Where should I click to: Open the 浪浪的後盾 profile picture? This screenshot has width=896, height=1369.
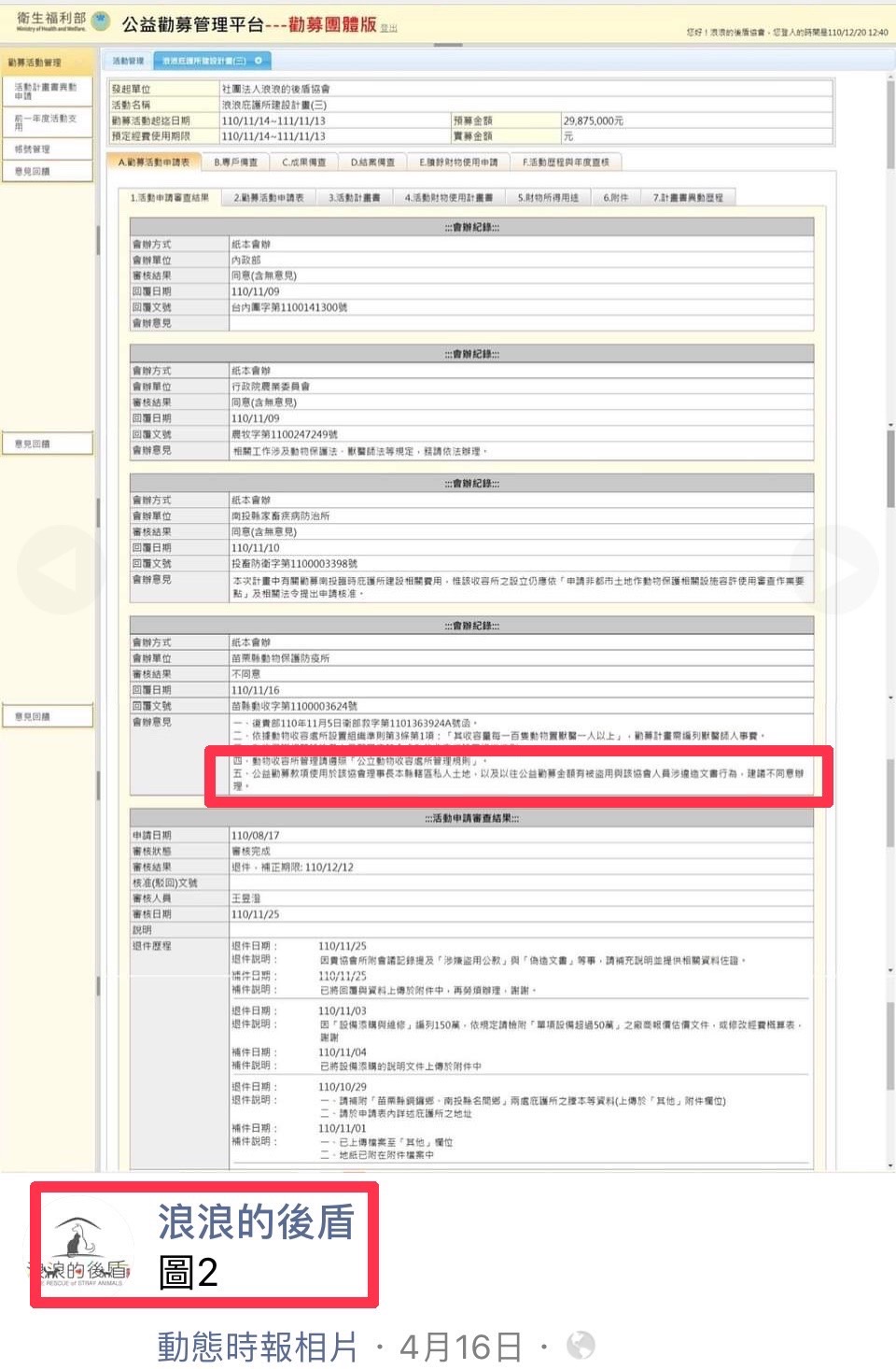tap(81, 1248)
